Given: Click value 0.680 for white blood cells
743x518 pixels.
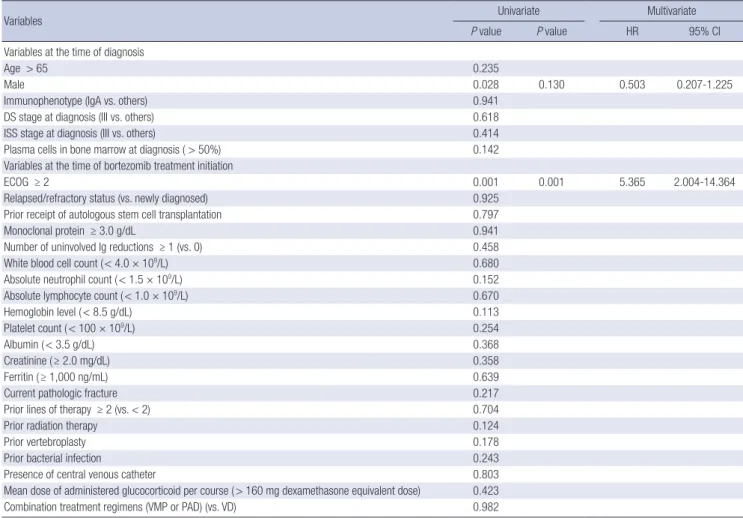Looking at the screenshot, I should click(x=486, y=263).
